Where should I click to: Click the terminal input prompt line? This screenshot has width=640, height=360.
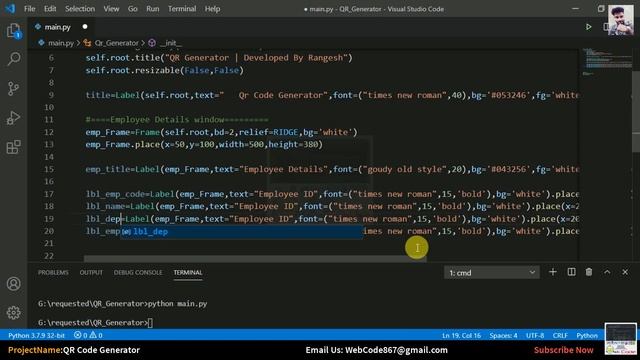(x=96, y=322)
